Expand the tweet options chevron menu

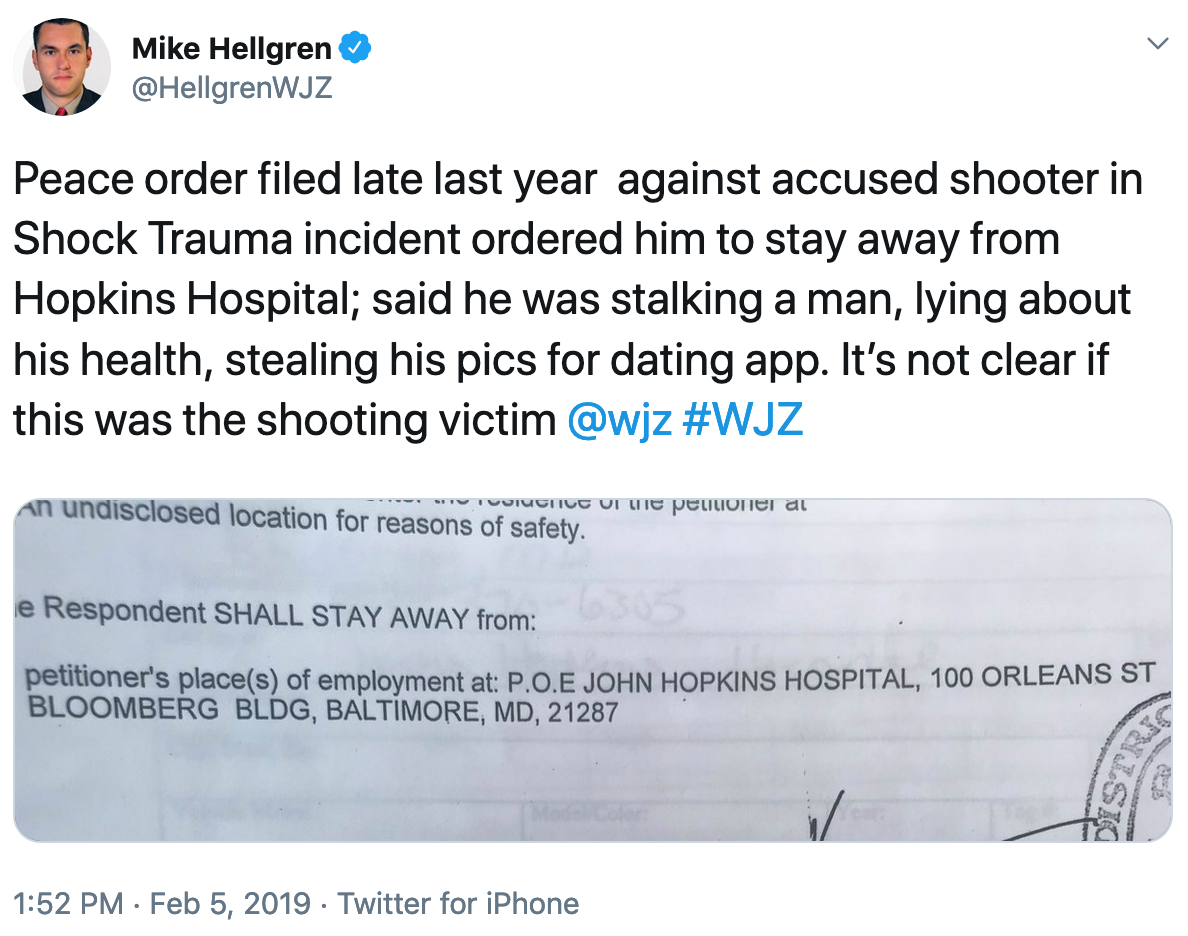pos(1157,44)
